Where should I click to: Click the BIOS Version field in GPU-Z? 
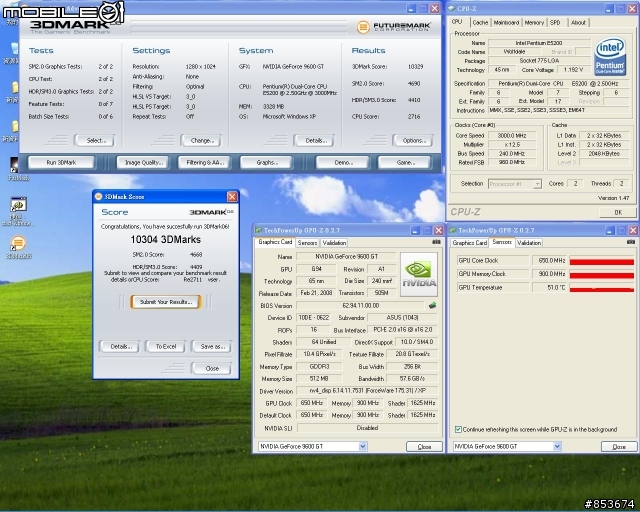[360, 305]
